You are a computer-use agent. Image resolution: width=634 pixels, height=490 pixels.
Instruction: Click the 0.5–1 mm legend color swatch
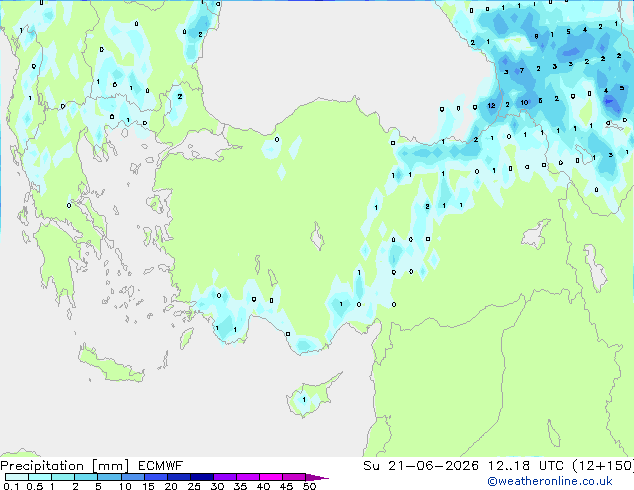pos(40,477)
